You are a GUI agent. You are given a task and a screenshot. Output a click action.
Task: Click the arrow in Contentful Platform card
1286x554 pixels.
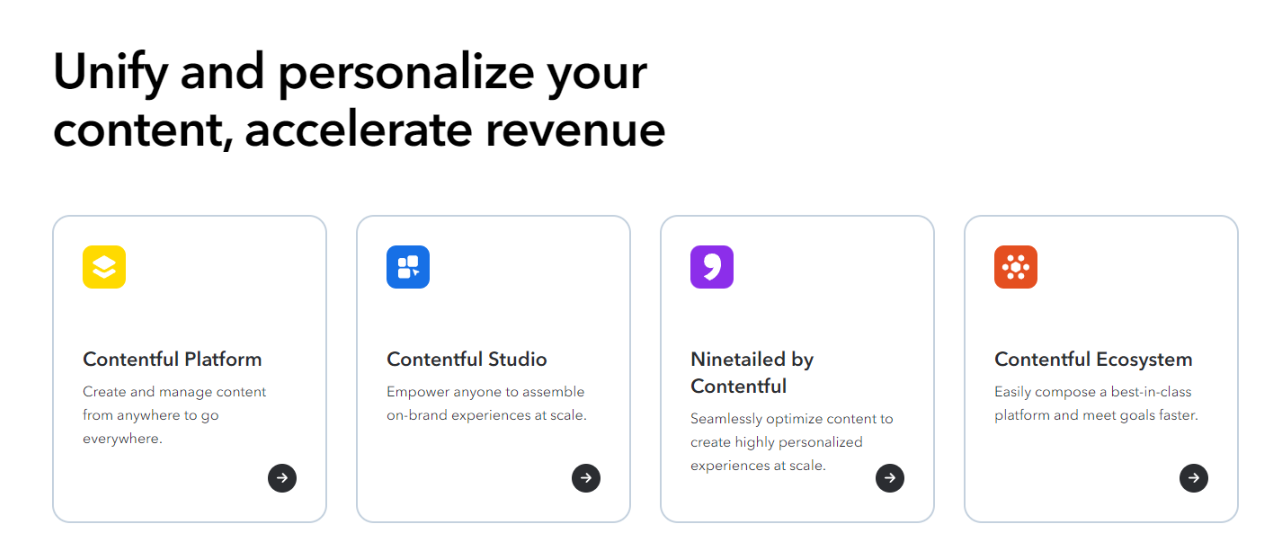coord(282,478)
